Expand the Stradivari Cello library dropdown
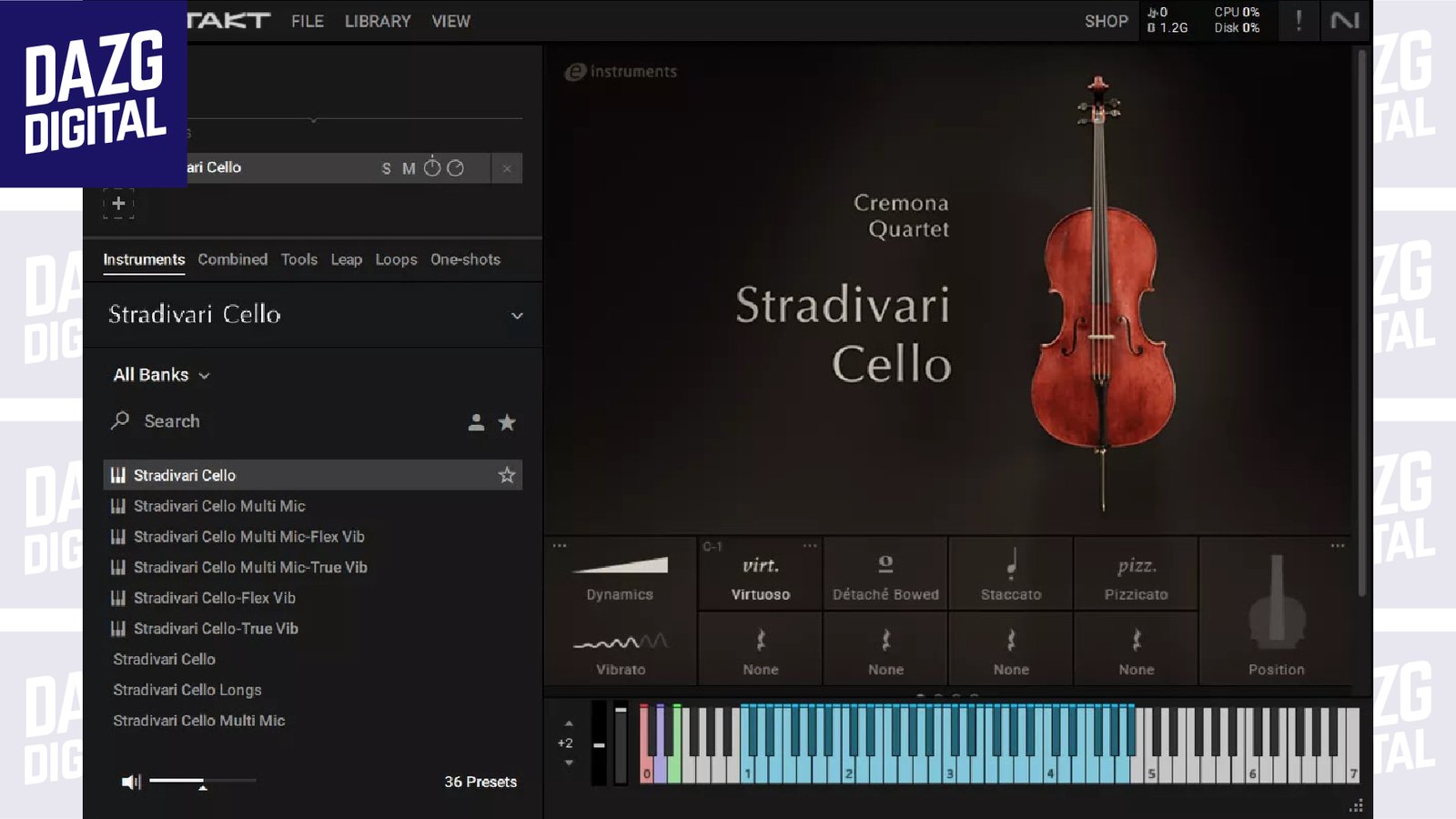 tap(517, 316)
